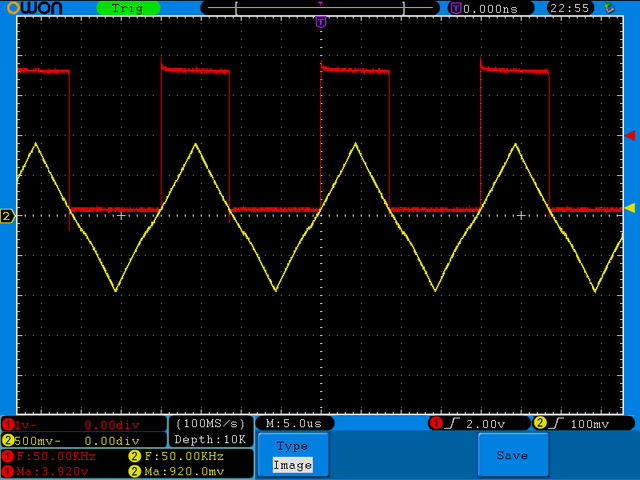Click the waveform memory position bar at top
The width and height of the screenshot is (640, 480).
320,8
